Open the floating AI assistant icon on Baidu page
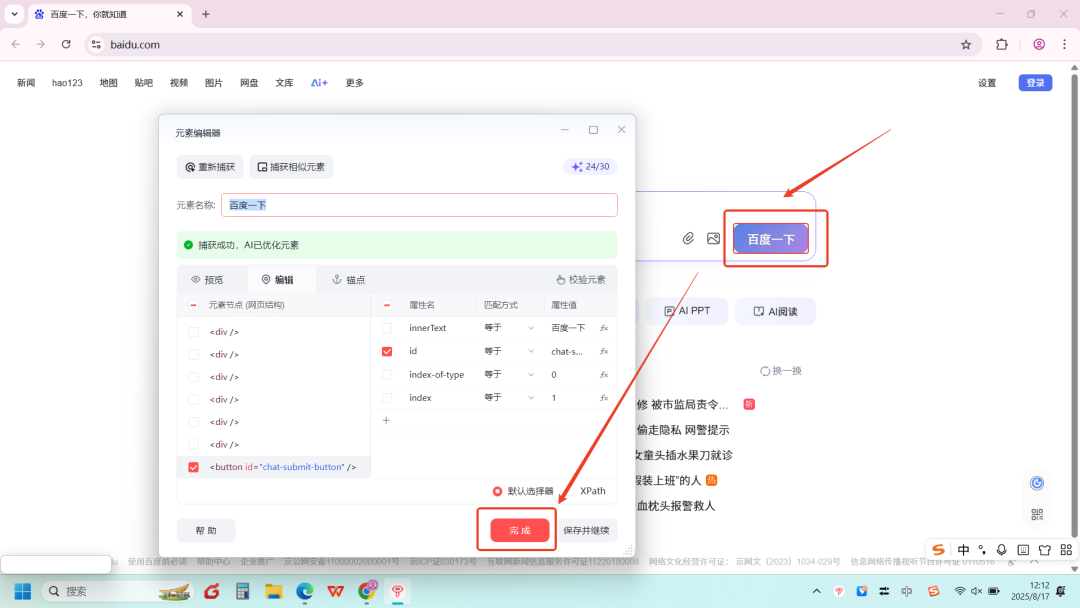The height and width of the screenshot is (608, 1080). tap(1037, 483)
